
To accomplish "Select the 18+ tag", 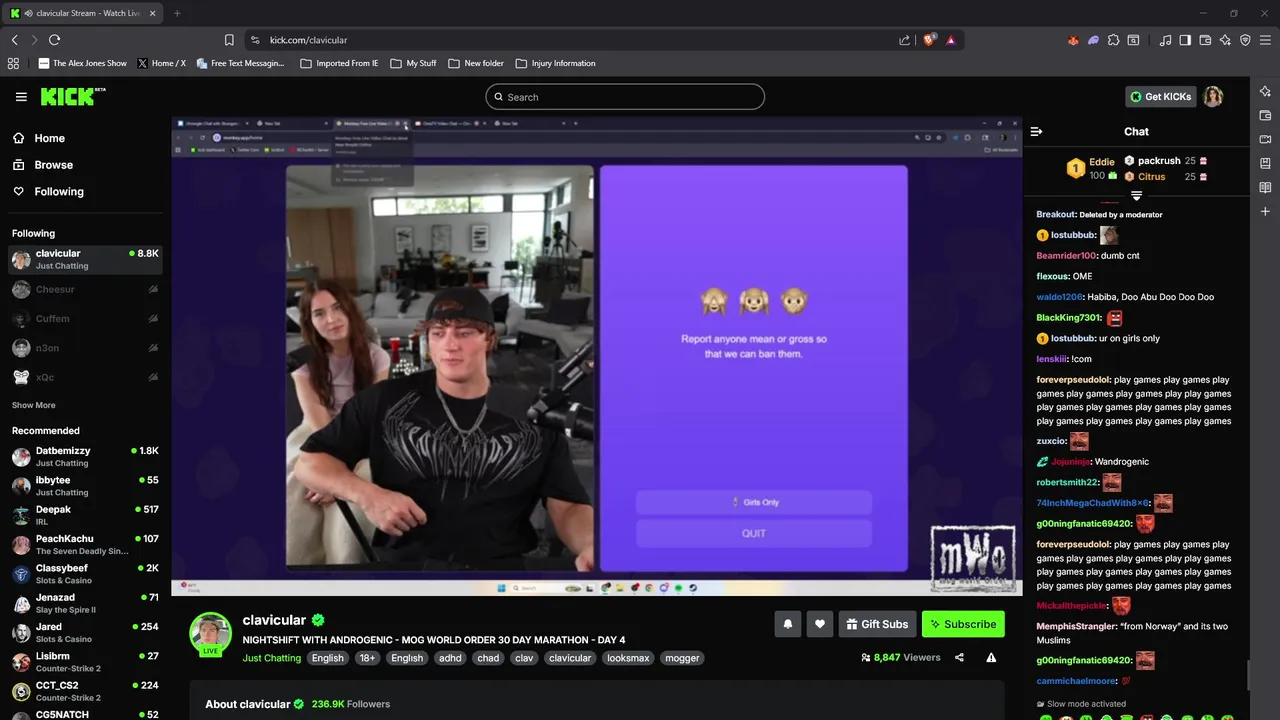I will [x=367, y=658].
